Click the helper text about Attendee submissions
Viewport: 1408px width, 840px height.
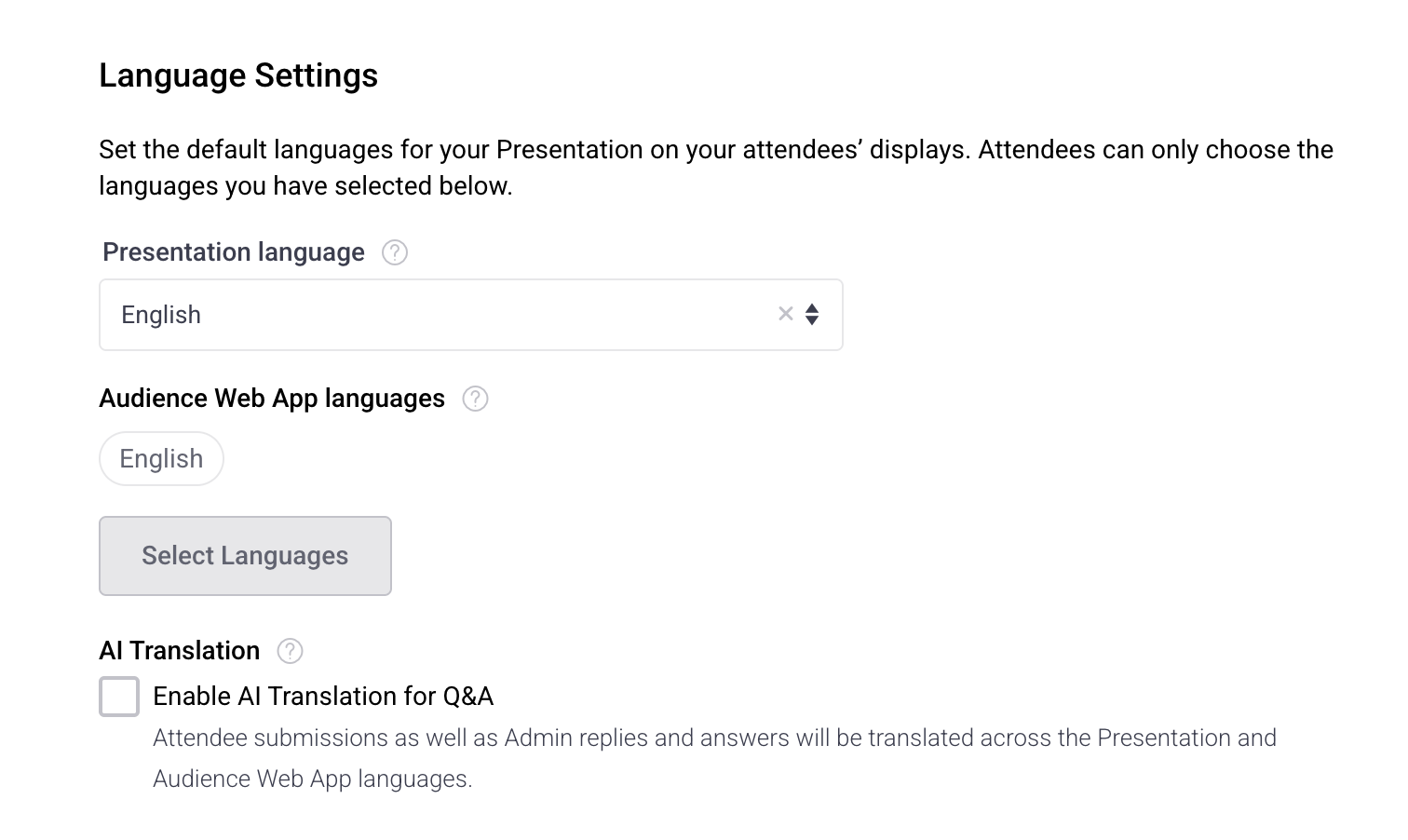coord(713,738)
